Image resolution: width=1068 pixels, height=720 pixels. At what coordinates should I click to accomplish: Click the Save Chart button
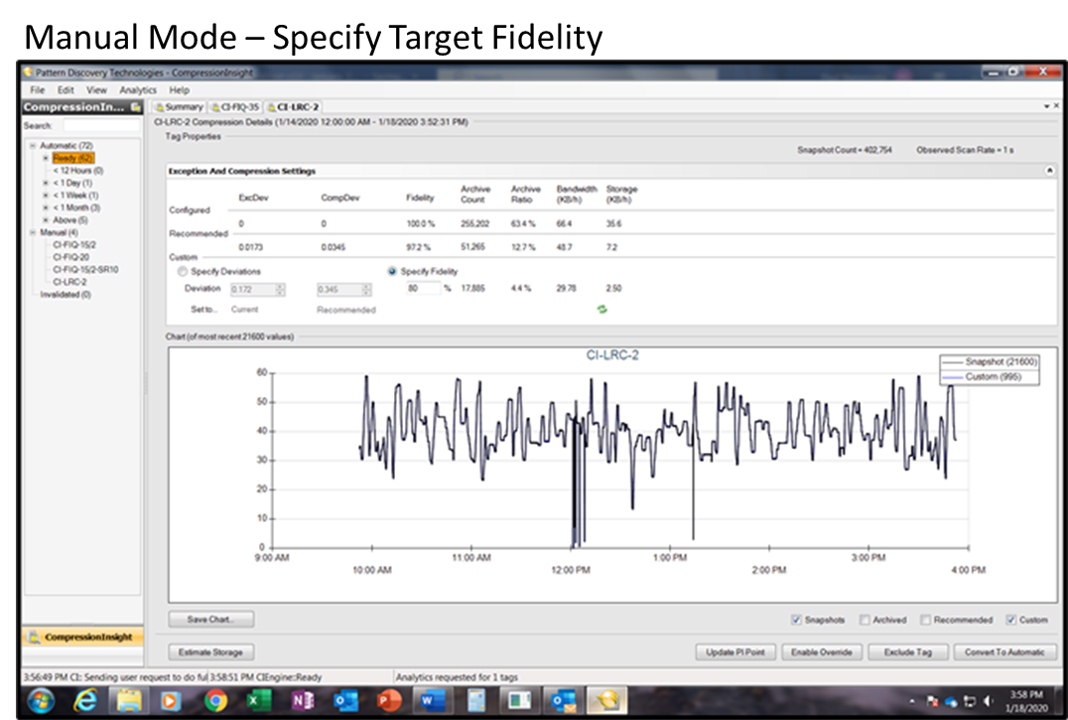tap(211, 619)
